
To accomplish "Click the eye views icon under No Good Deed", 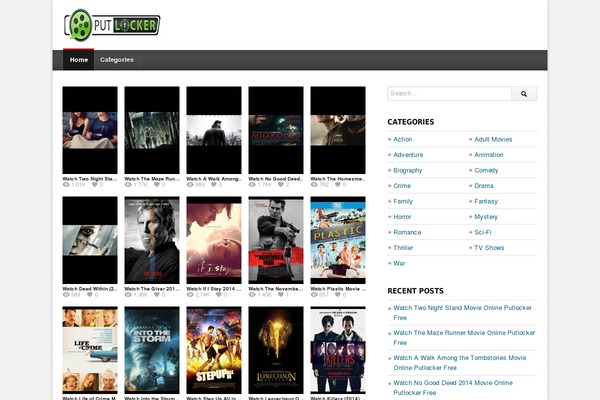I will [252, 184].
